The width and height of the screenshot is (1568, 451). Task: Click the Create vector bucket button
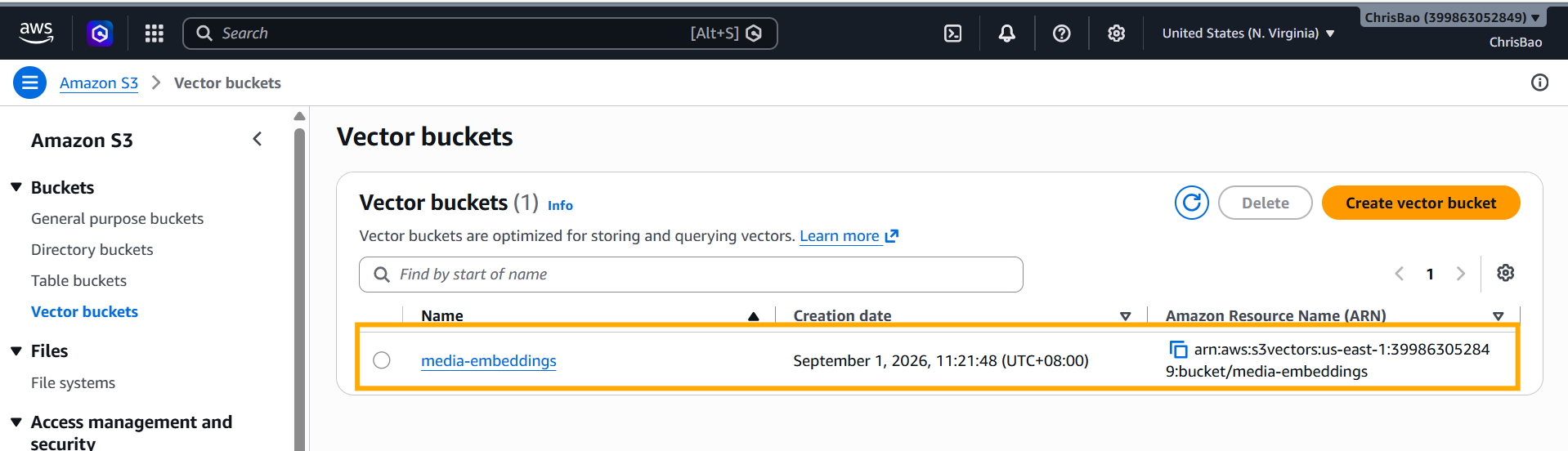(x=1421, y=203)
